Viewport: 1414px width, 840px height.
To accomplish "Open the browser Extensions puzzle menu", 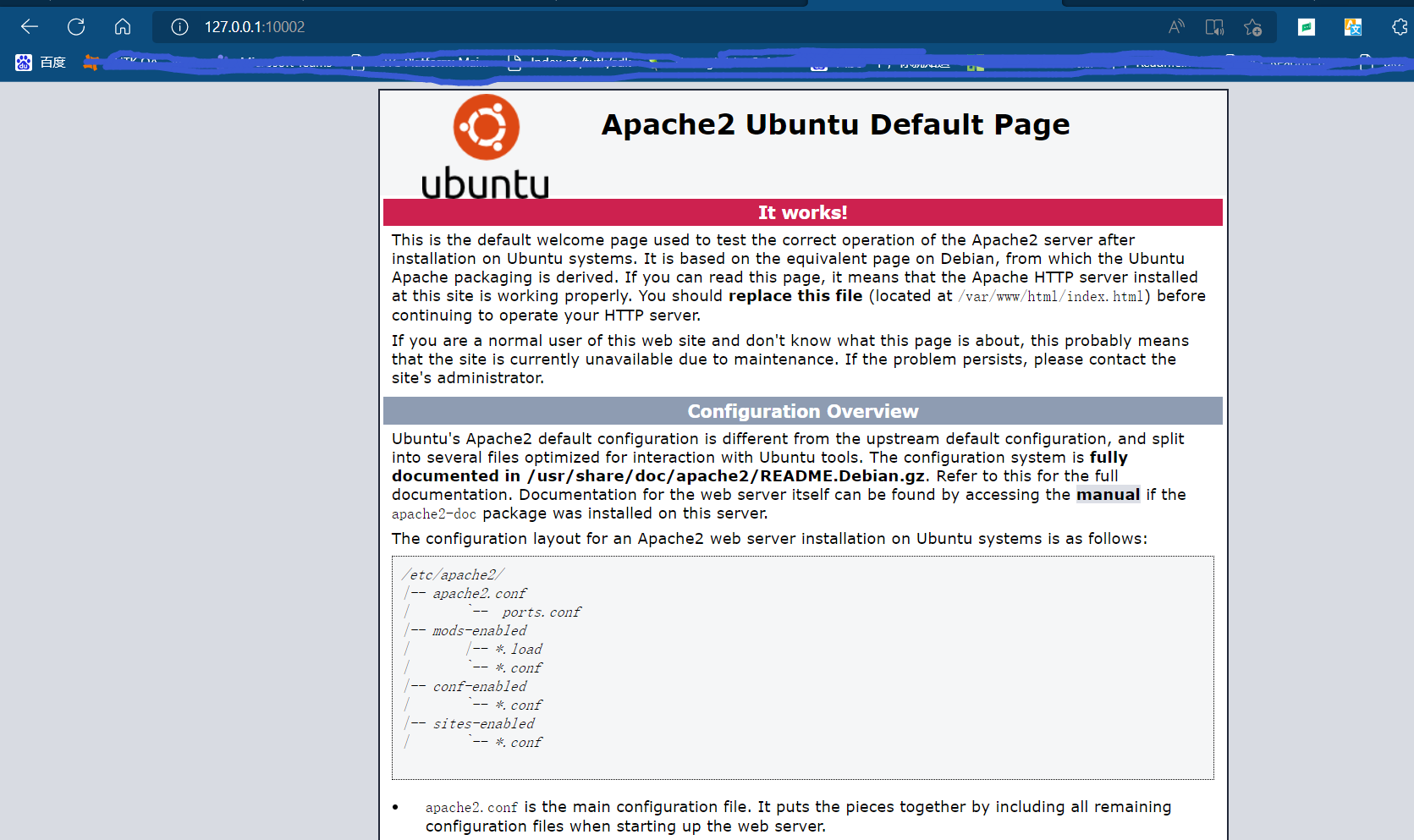I will [1400, 27].
